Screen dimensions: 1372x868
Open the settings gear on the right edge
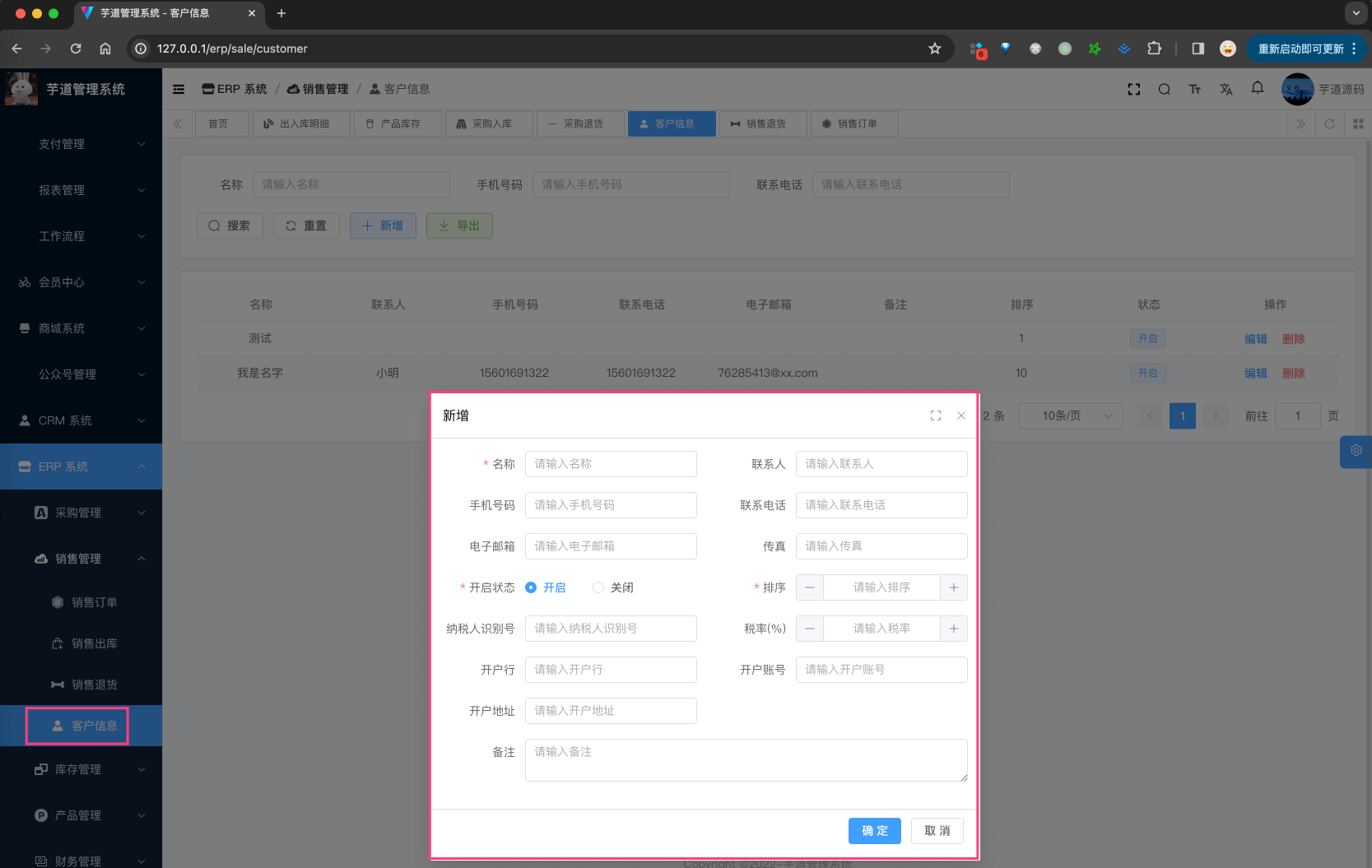(x=1356, y=452)
